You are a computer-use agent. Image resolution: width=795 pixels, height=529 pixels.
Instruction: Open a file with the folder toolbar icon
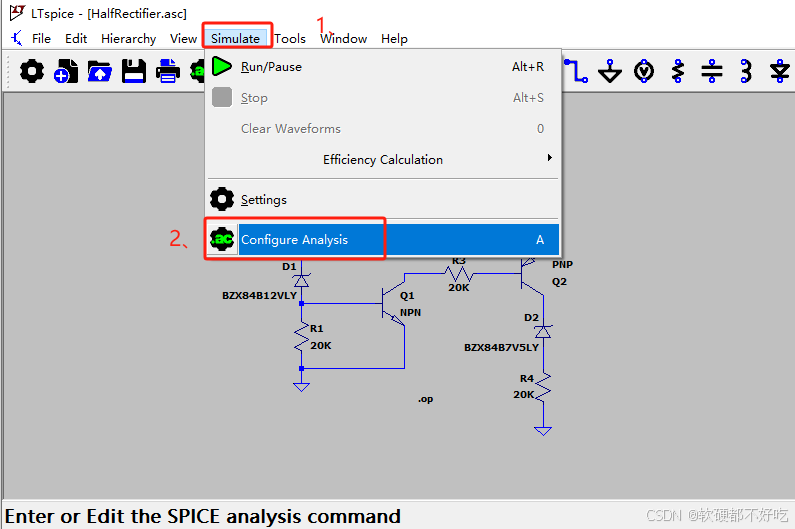(x=99, y=71)
